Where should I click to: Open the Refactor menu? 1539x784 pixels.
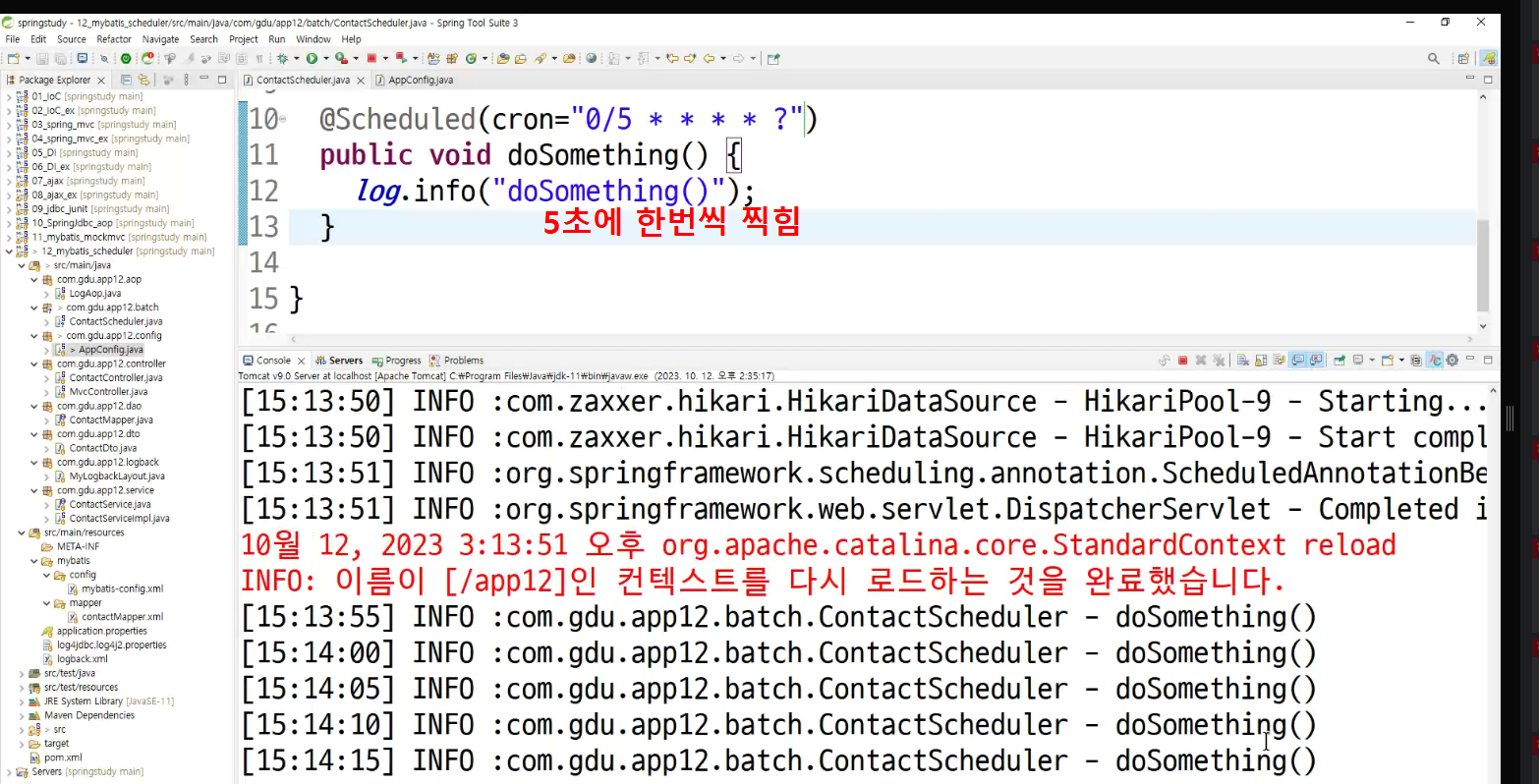114,39
